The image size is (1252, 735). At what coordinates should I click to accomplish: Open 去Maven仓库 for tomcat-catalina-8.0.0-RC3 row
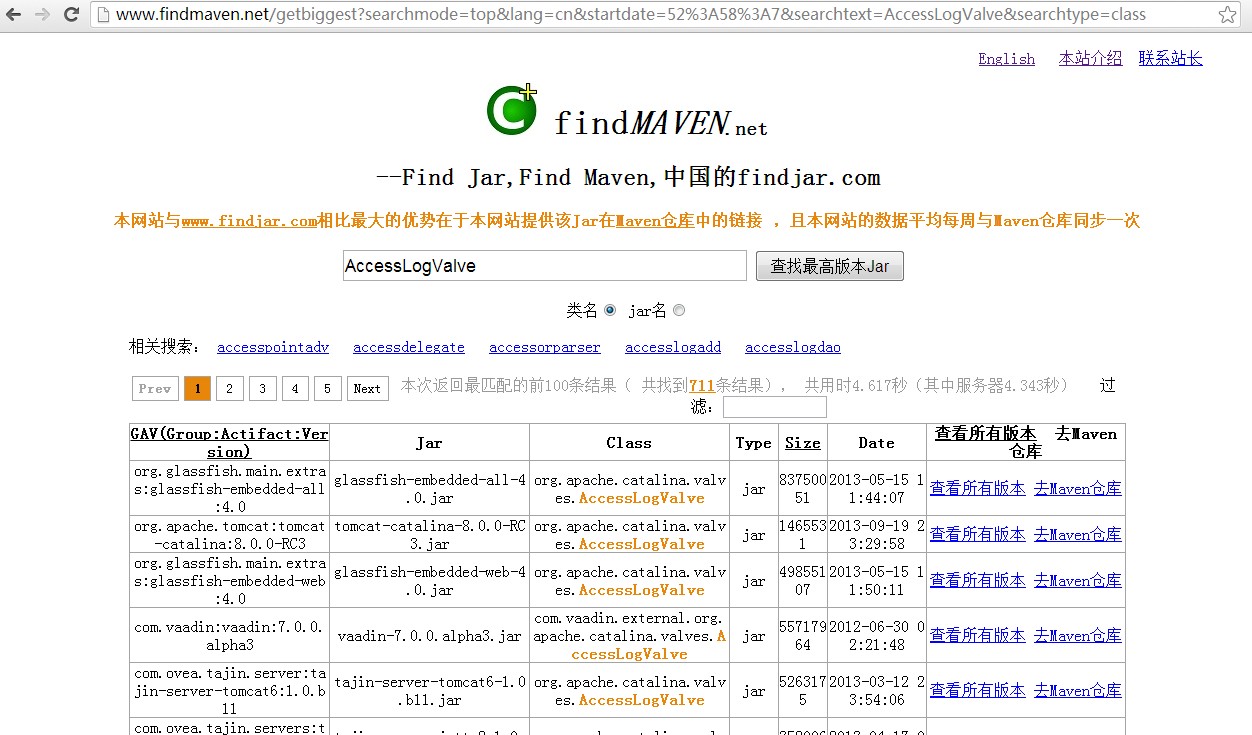coord(1077,535)
